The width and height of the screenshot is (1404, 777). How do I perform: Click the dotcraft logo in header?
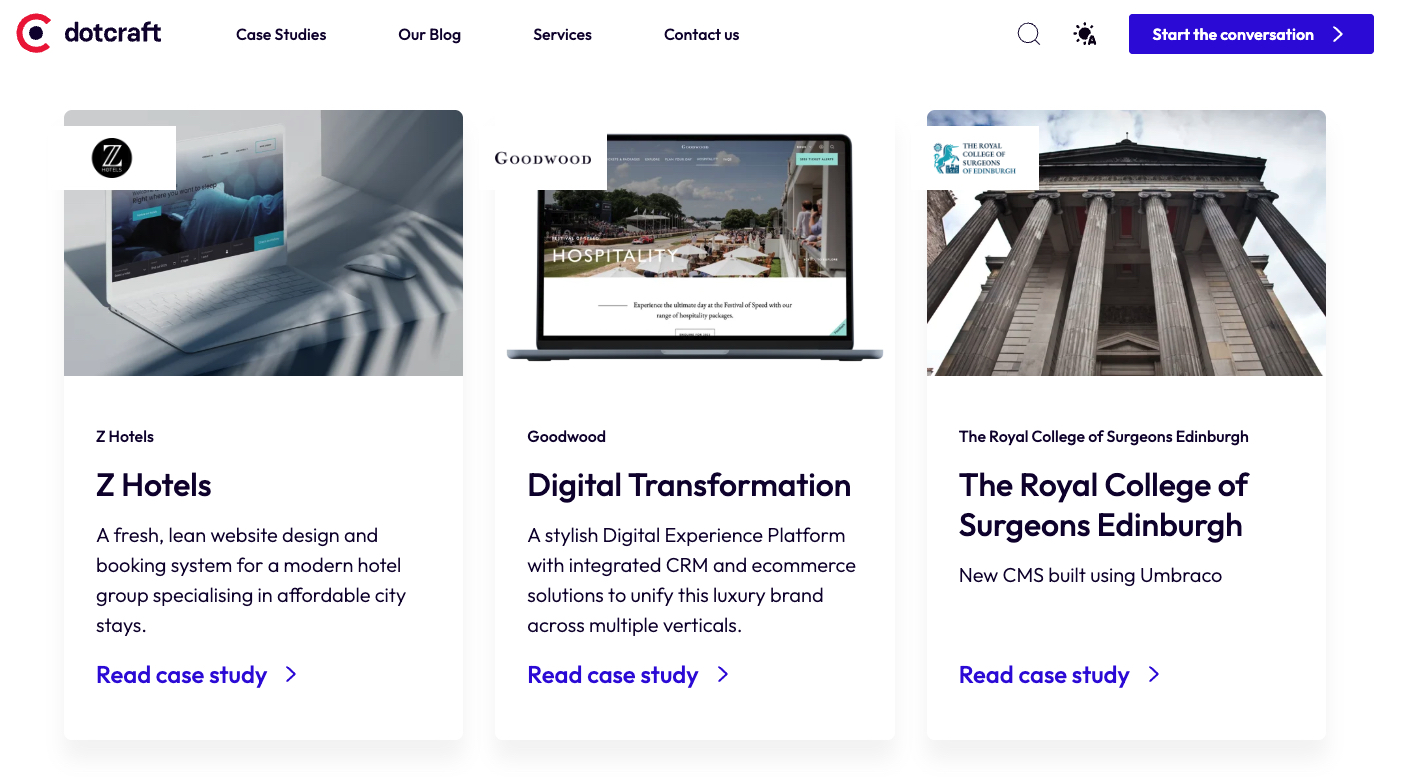89,34
